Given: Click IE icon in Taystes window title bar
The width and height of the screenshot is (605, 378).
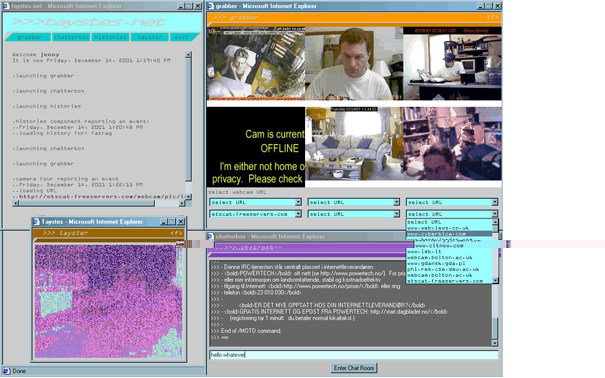Looking at the screenshot, I should click(36, 222).
